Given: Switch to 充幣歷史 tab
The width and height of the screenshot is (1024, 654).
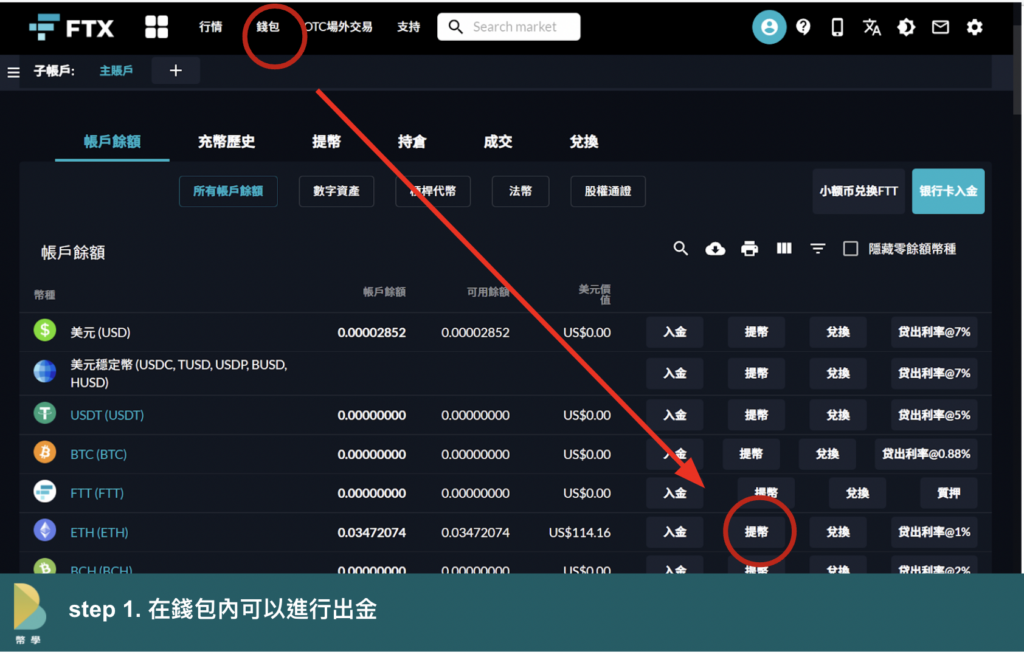Looking at the screenshot, I should click(227, 142).
